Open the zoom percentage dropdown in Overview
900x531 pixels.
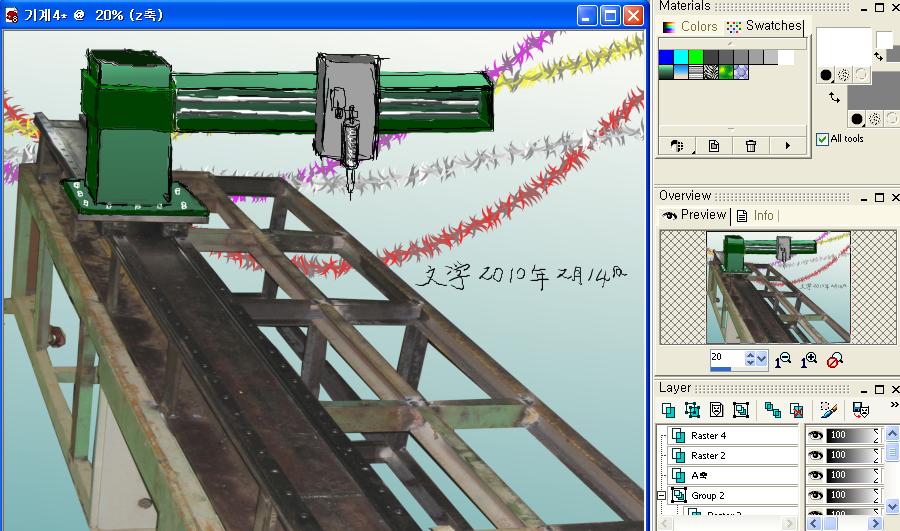coord(762,358)
